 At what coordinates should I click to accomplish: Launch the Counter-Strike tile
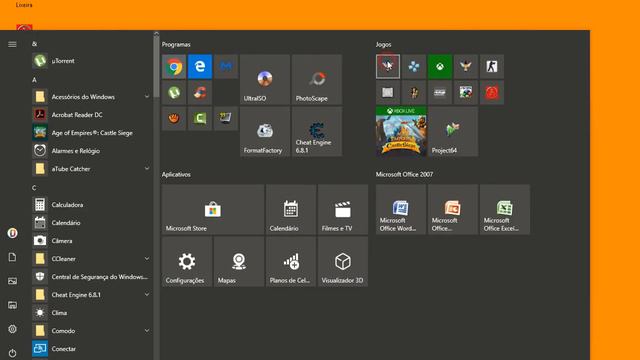(x=492, y=67)
